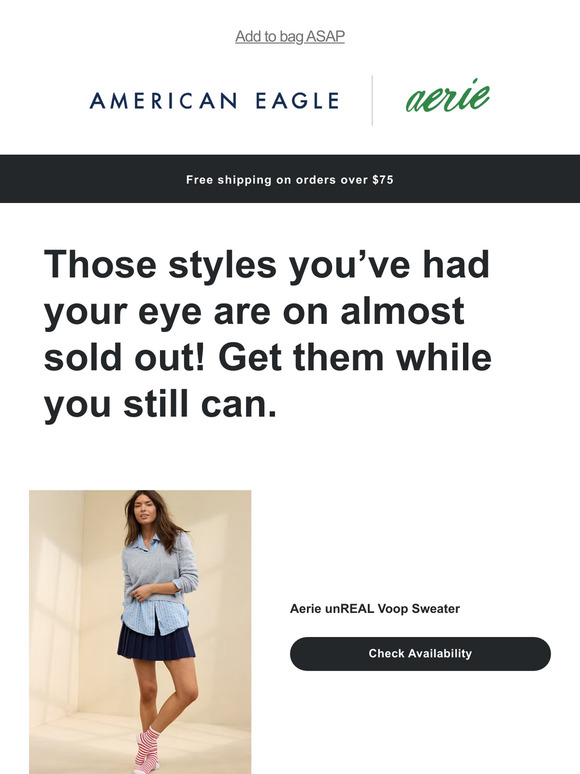Click the Check Availability button
The image size is (580, 774).
420,654
